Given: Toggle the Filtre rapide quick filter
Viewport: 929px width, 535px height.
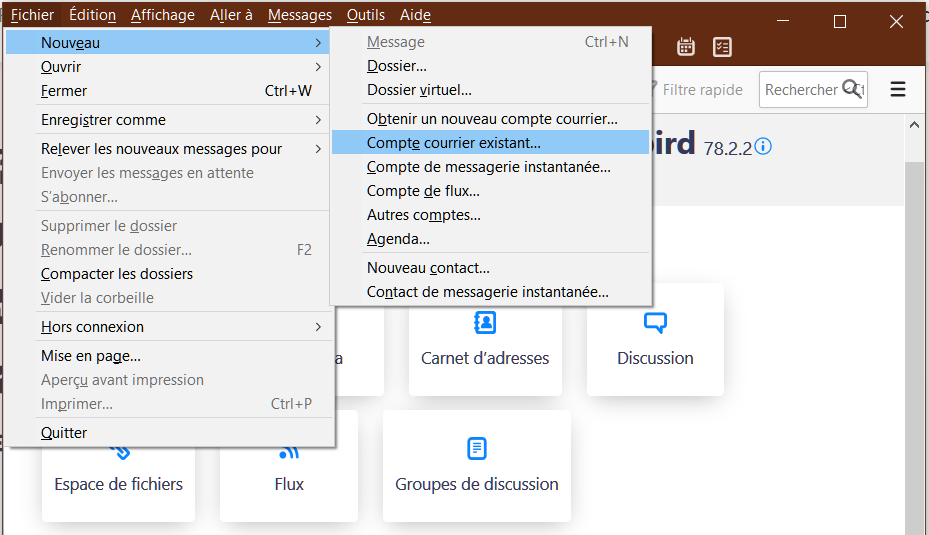Looking at the screenshot, I should [700, 90].
